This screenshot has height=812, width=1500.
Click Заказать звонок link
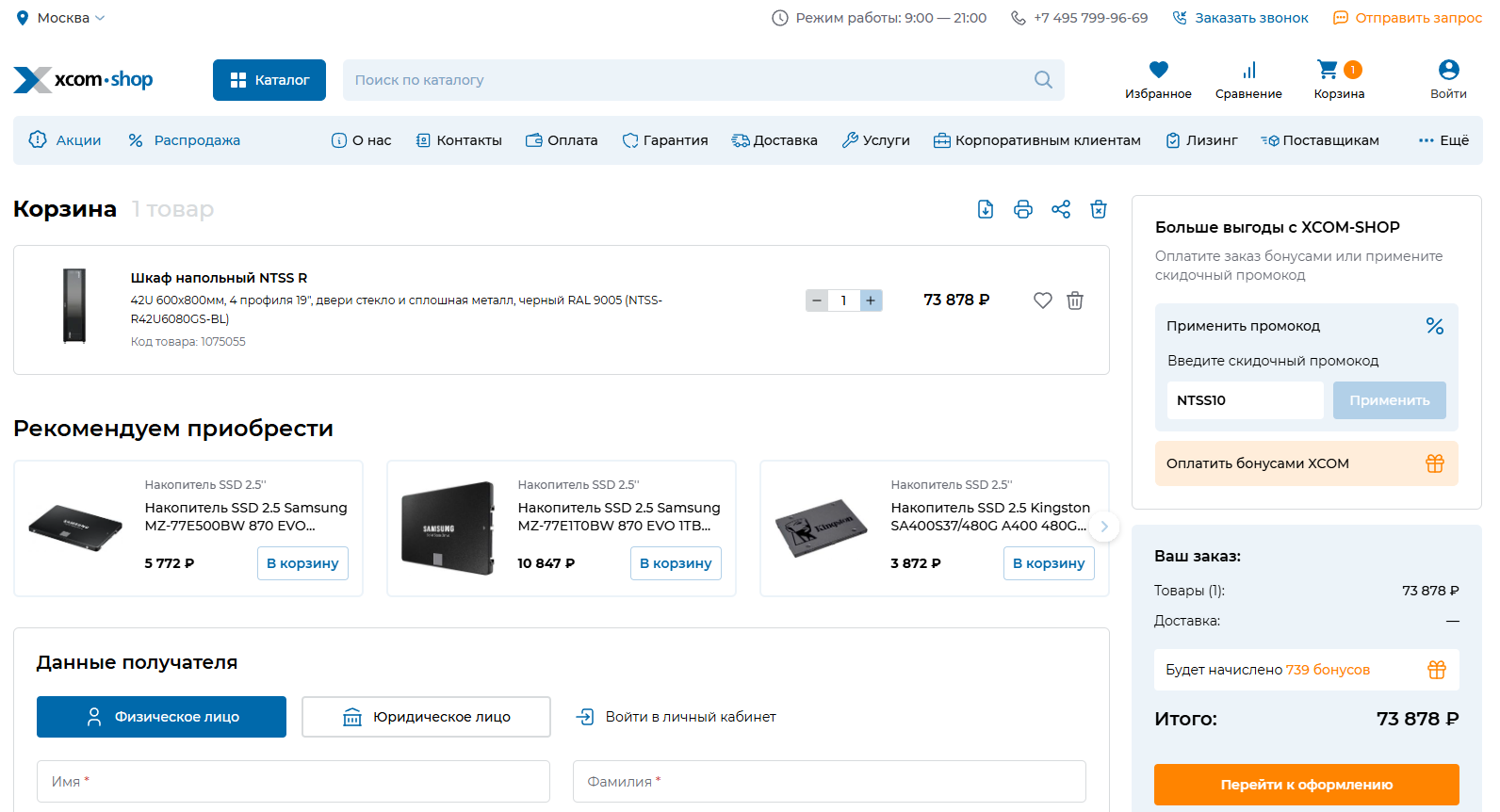coord(1240,18)
